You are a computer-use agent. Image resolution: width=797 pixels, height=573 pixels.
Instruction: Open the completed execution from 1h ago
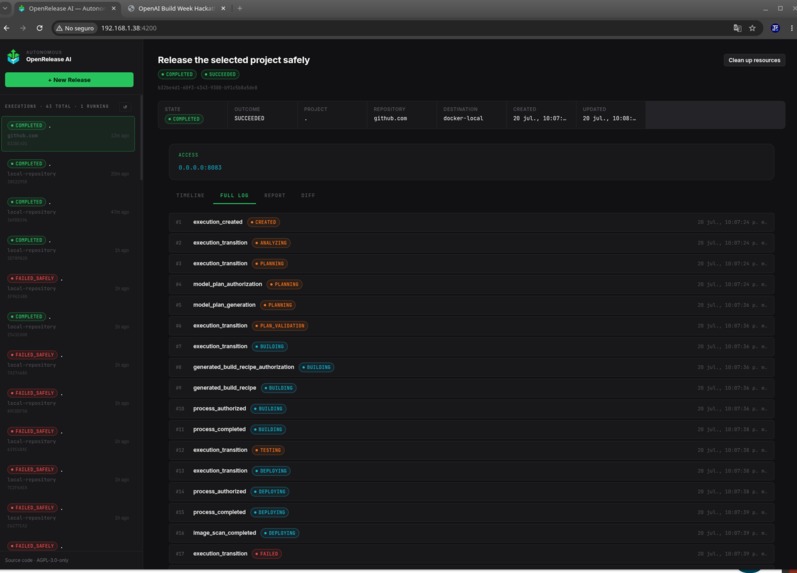pos(68,249)
